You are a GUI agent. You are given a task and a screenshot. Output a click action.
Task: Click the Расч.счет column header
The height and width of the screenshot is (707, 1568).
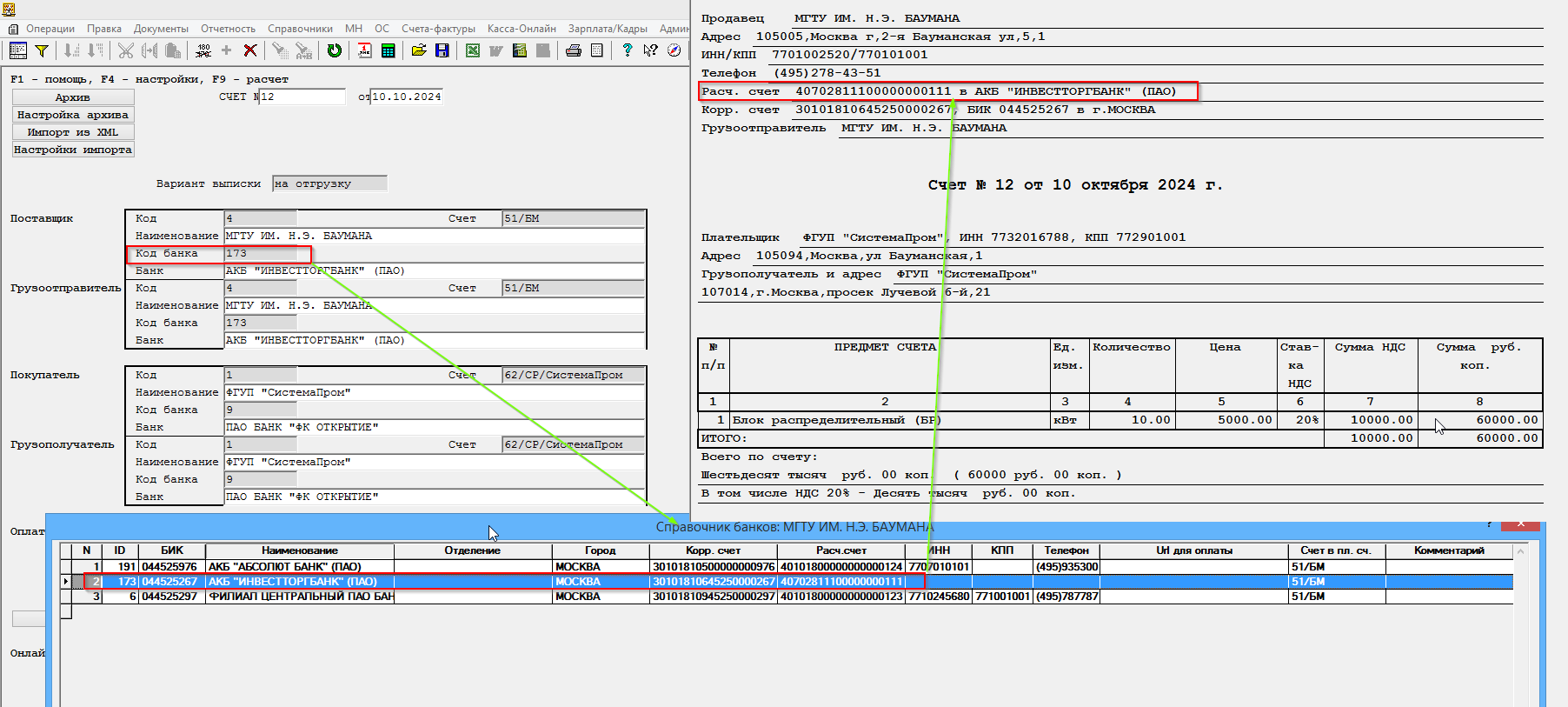point(841,550)
